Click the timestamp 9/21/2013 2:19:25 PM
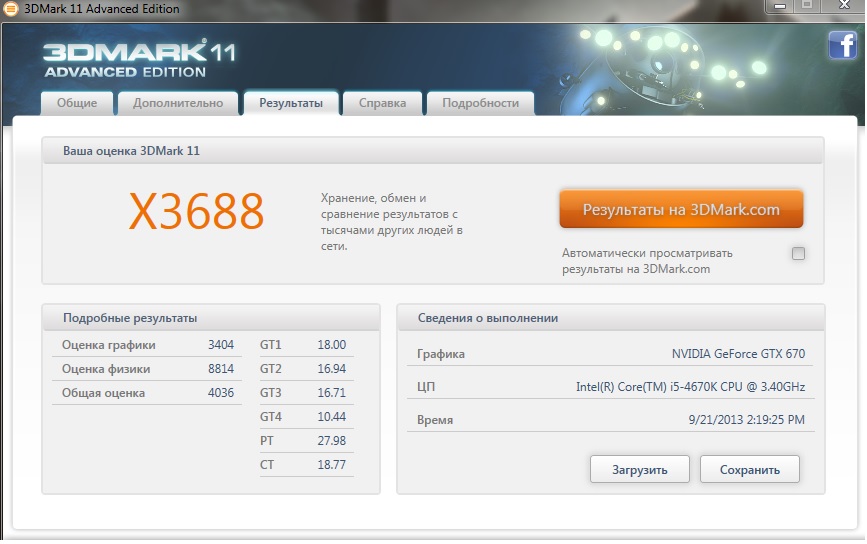Image resolution: width=867 pixels, height=544 pixels. tap(746, 420)
